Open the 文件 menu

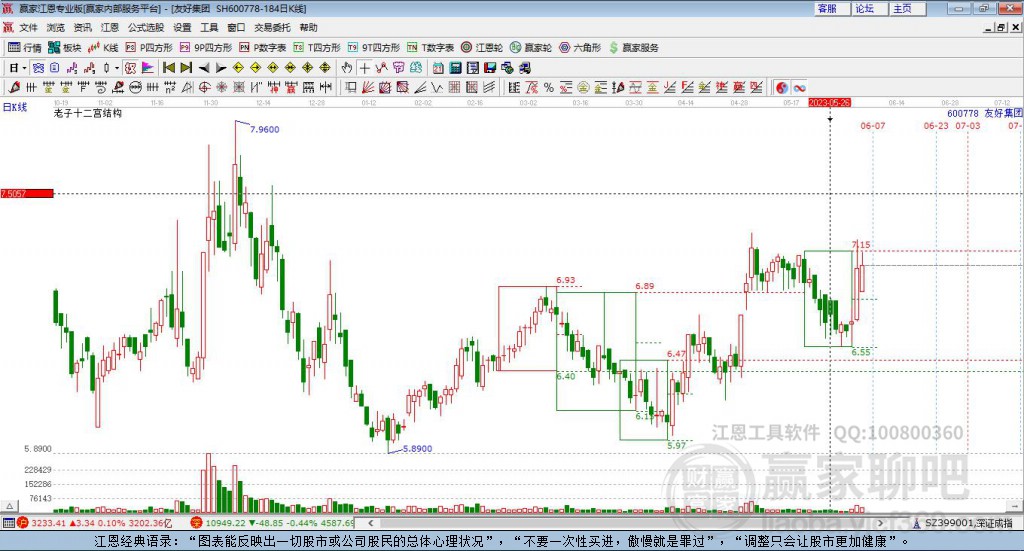point(28,27)
